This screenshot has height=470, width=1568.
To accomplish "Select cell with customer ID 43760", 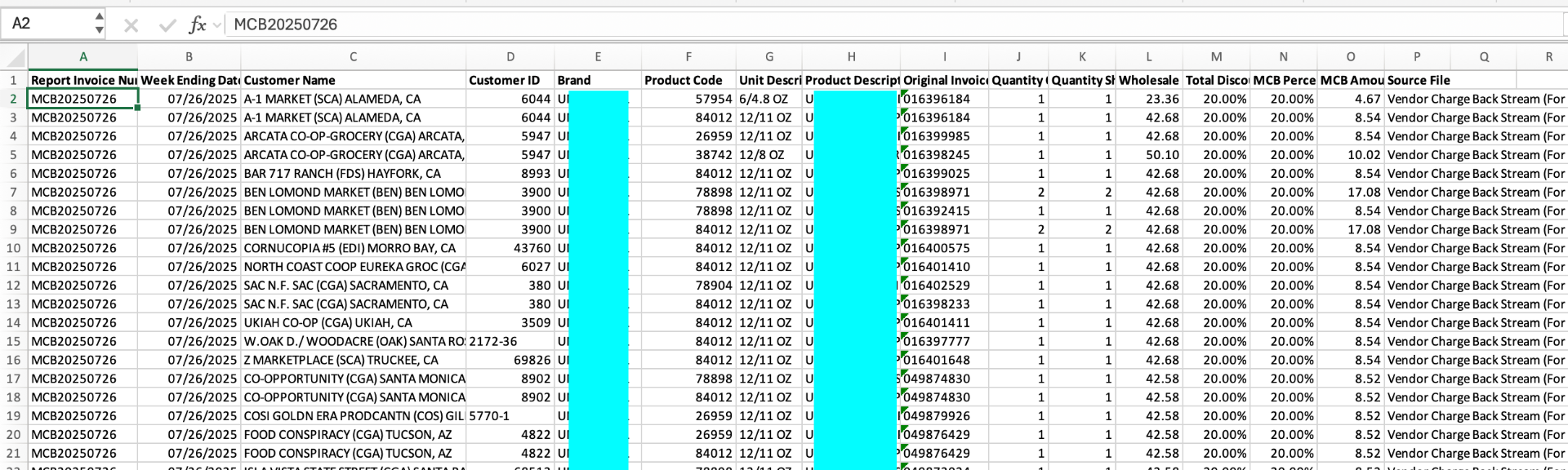I will pos(510,248).
